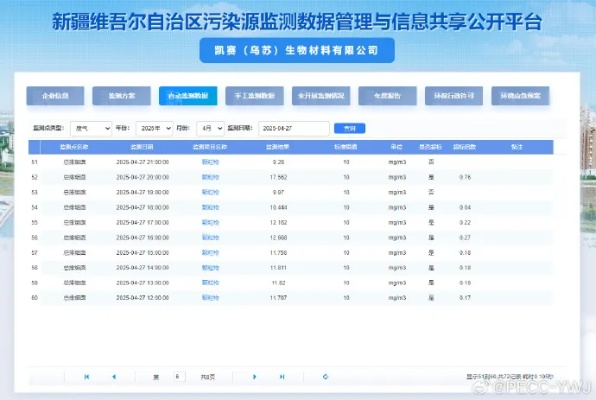596x400 pixels.
Task: Go to previous page of results
Action: (x=114, y=377)
